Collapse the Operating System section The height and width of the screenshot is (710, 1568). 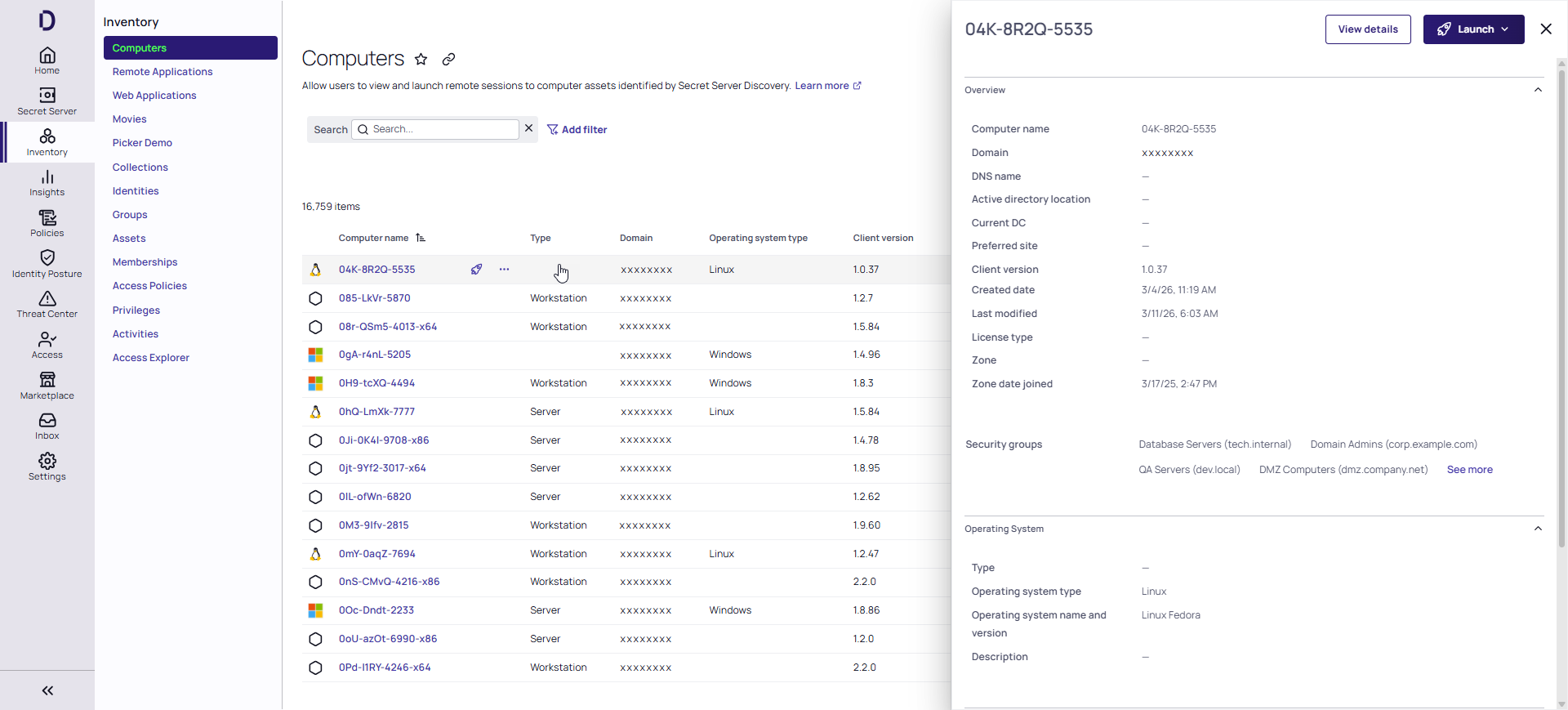coord(1538,529)
